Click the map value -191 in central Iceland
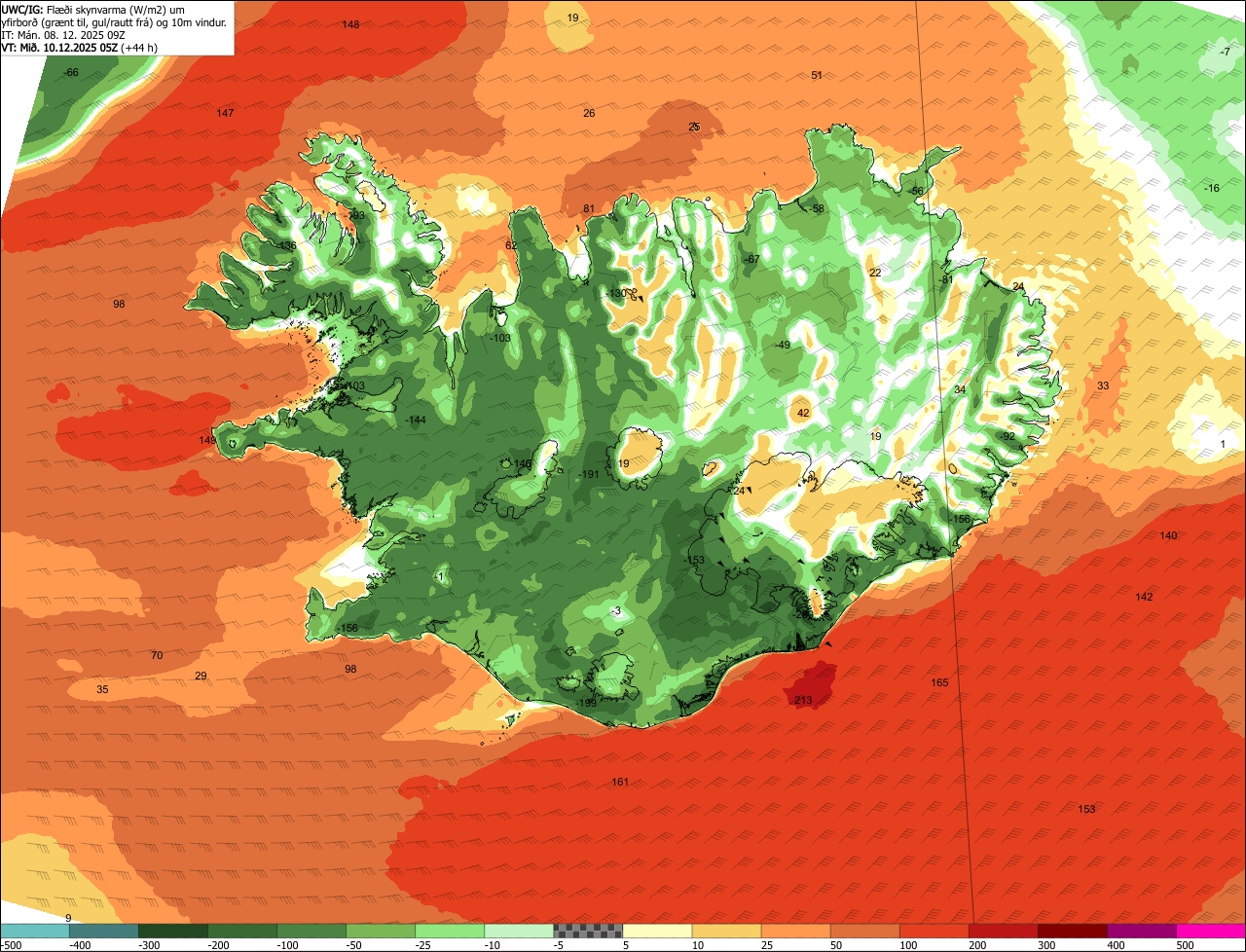1246x952 pixels. pos(589,474)
